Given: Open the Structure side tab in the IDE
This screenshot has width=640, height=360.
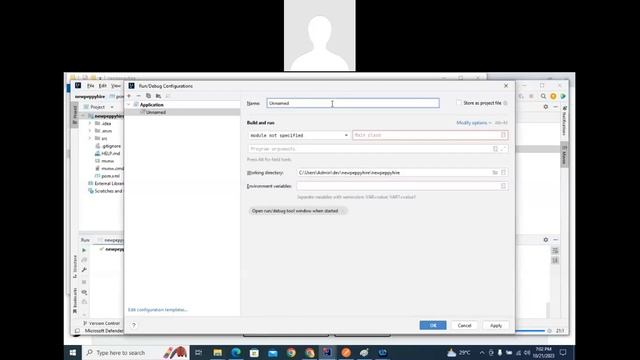Looking at the screenshot, I should click(x=75, y=267).
